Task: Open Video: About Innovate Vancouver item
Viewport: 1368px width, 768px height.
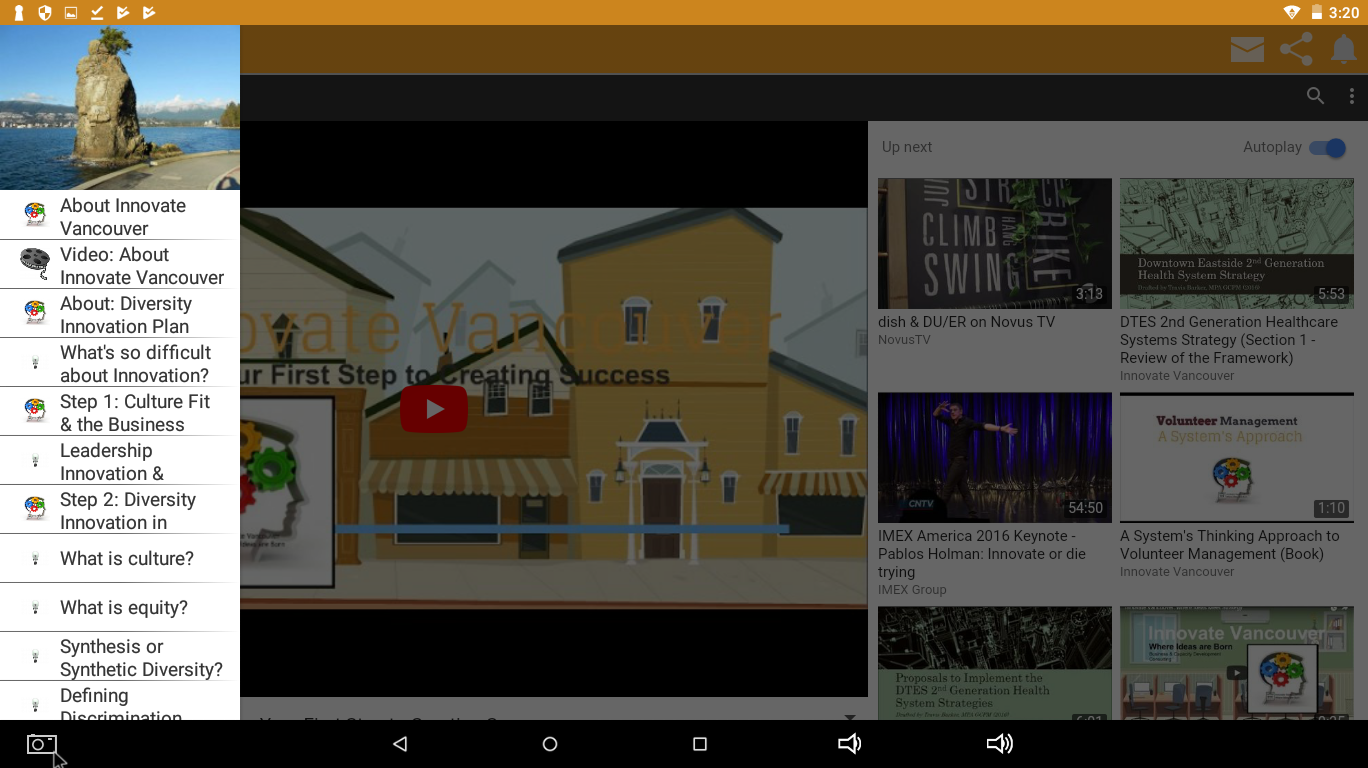Action: click(120, 265)
